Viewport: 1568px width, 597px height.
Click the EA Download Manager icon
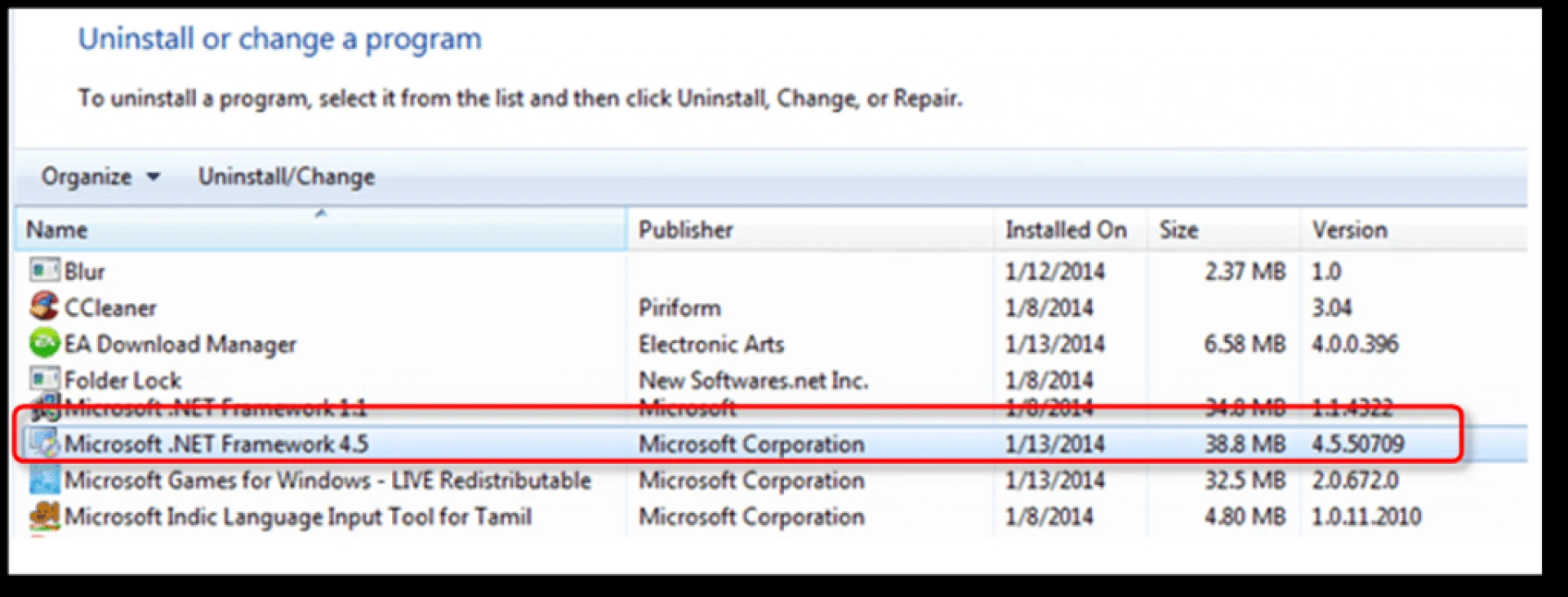pos(44,343)
